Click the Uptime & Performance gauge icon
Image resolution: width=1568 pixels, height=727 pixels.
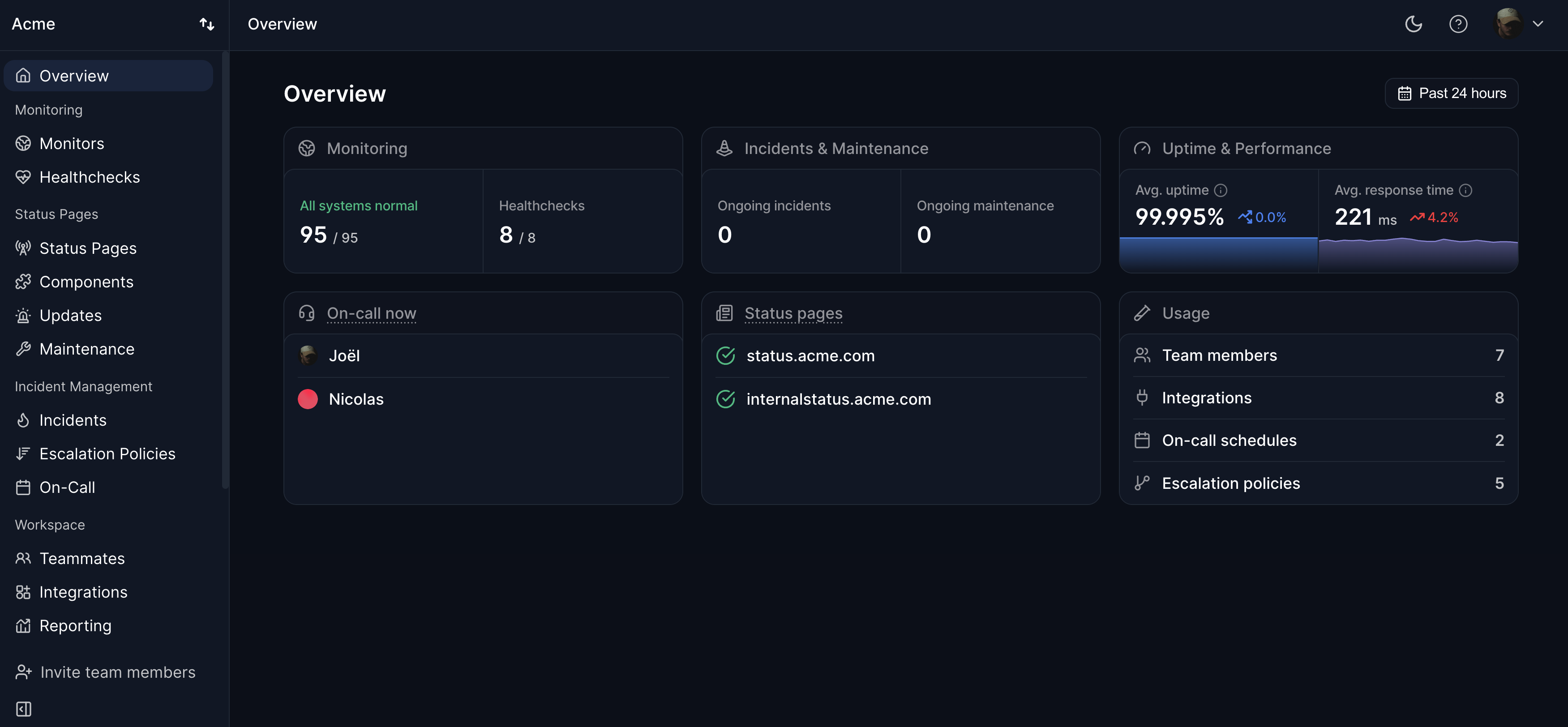tap(1142, 149)
